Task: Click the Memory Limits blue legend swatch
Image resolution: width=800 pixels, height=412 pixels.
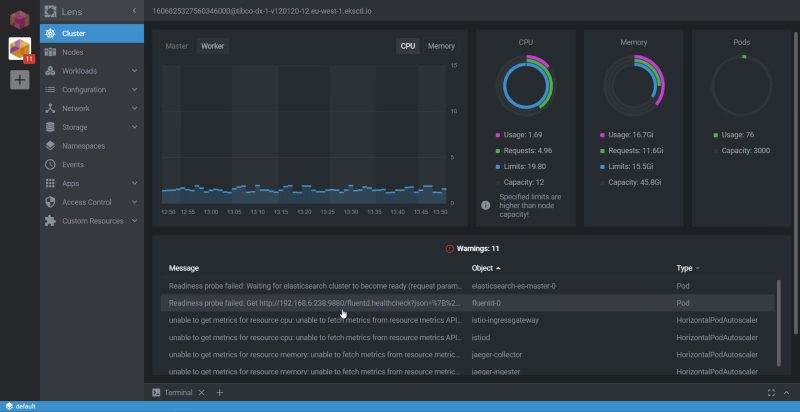Action: (603, 167)
